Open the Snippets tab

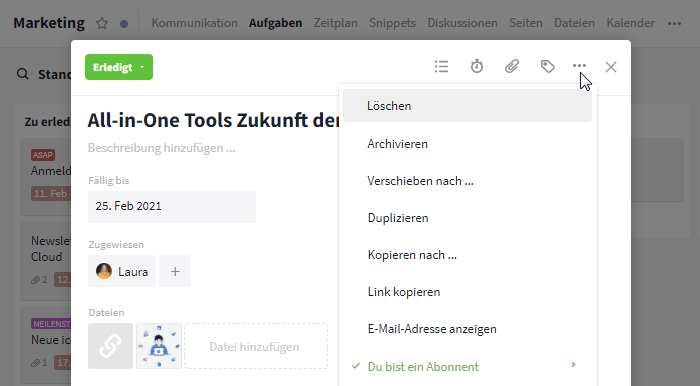[x=392, y=23]
